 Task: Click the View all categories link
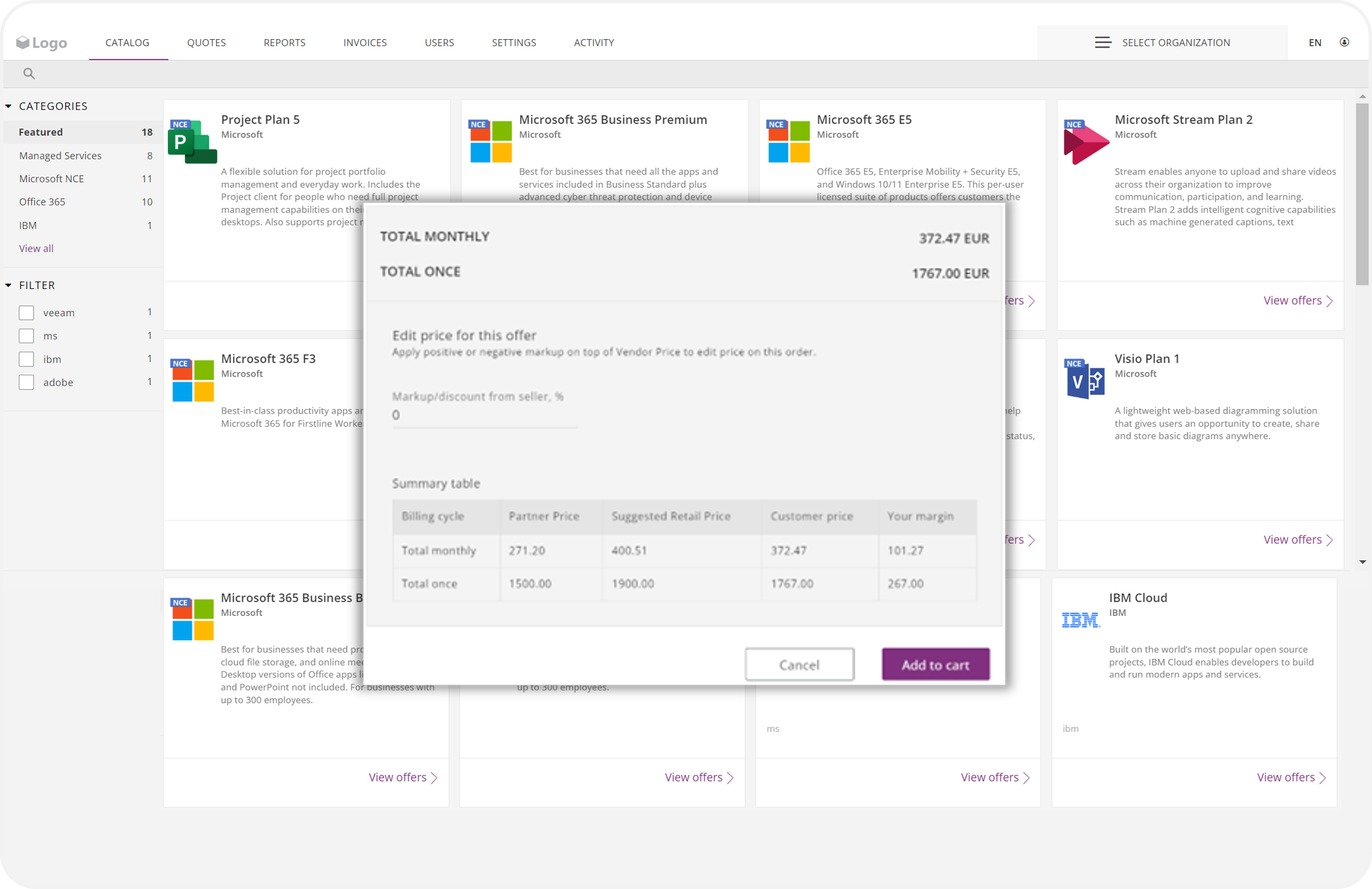[x=36, y=248]
